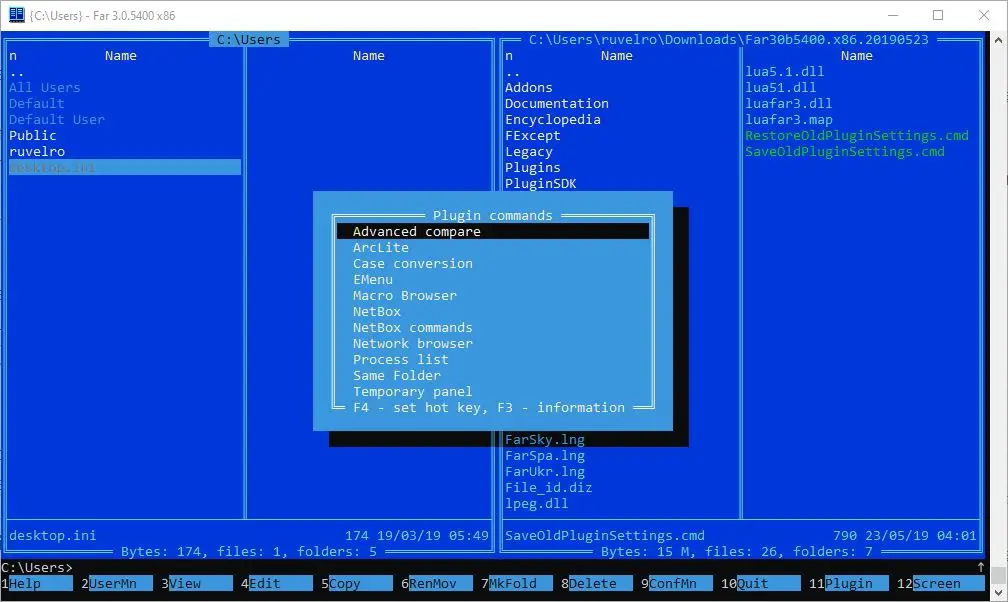Click the 5 Copy key bar button
1008x602 pixels.
pos(356,583)
